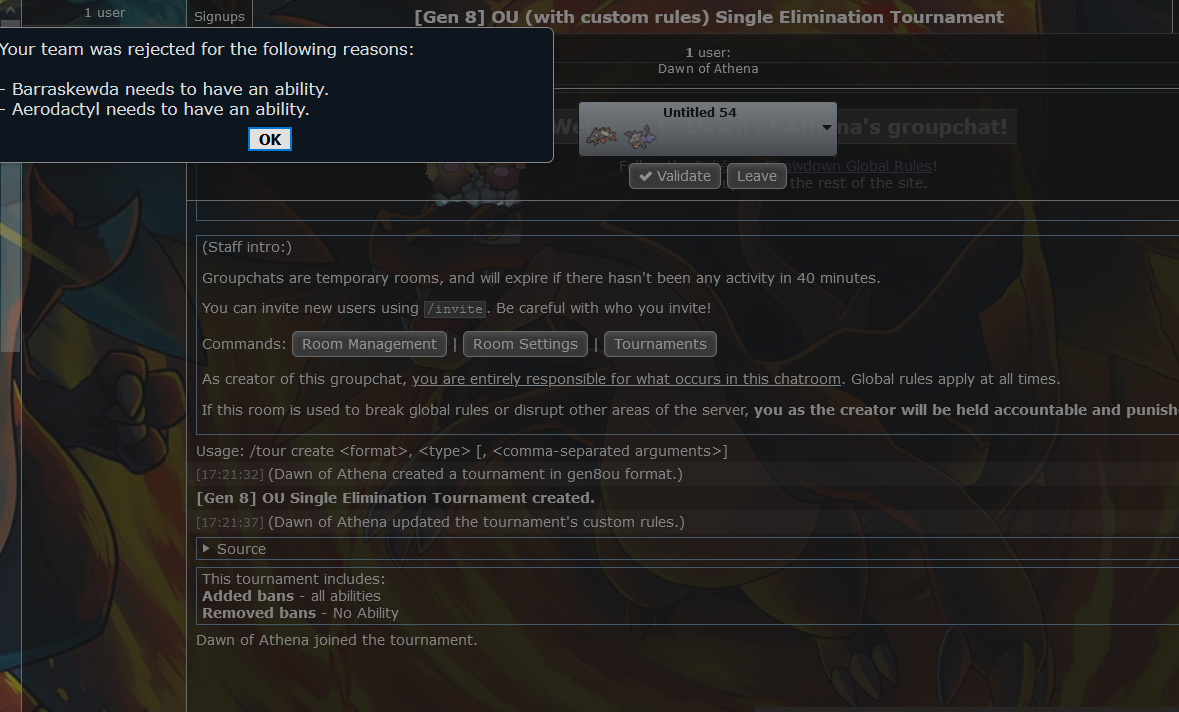
Task: Click the checkmark icon on the Validate button
Action: point(645,176)
